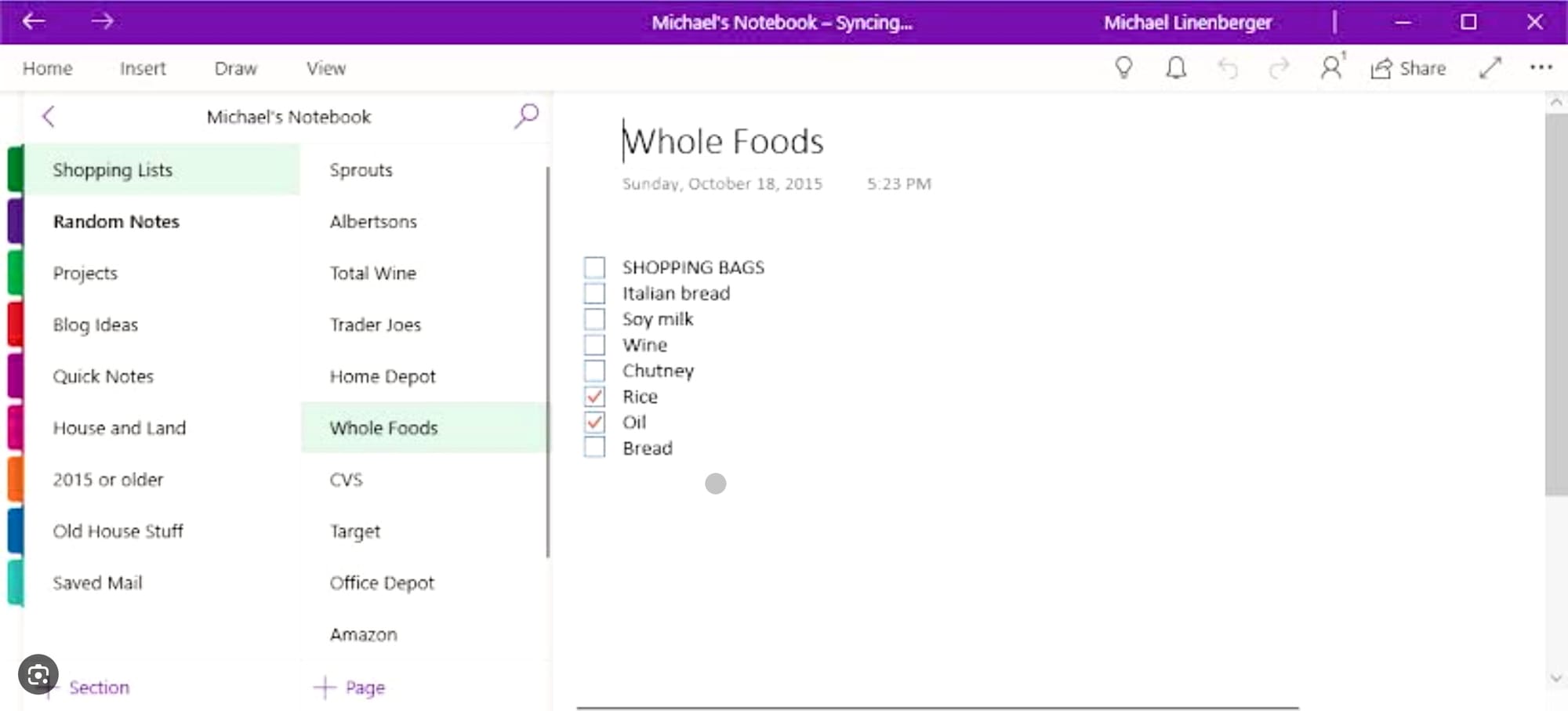This screenshot has height=711, width=1568.
Task: Click the lightbulb Tell Me icon
Action: tap(1123, 68)
